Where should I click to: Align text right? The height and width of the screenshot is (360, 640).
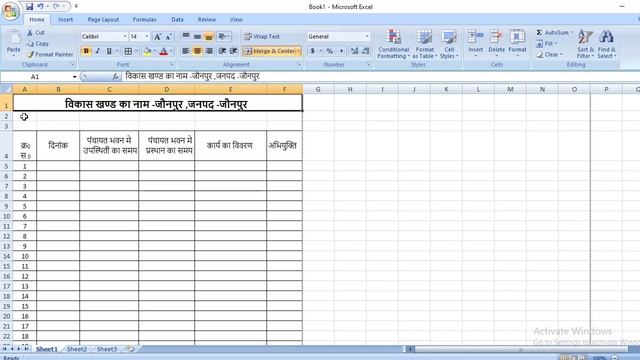(x=209, y=51)
